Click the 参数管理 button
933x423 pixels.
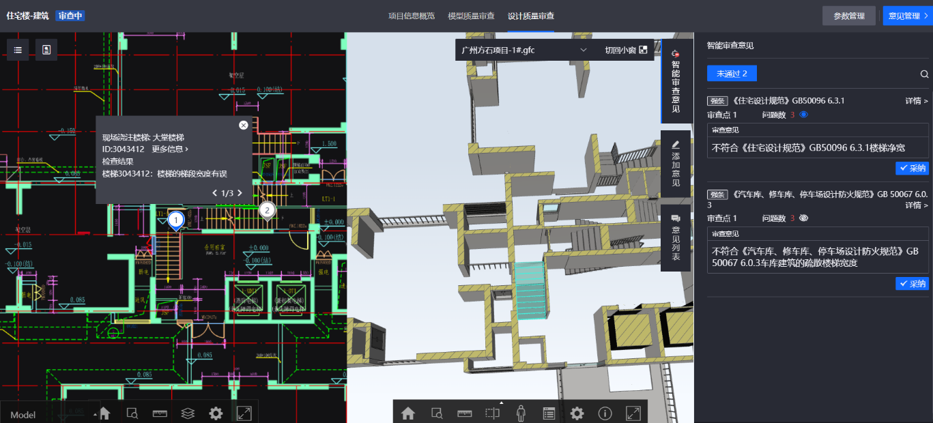(848, 16)
